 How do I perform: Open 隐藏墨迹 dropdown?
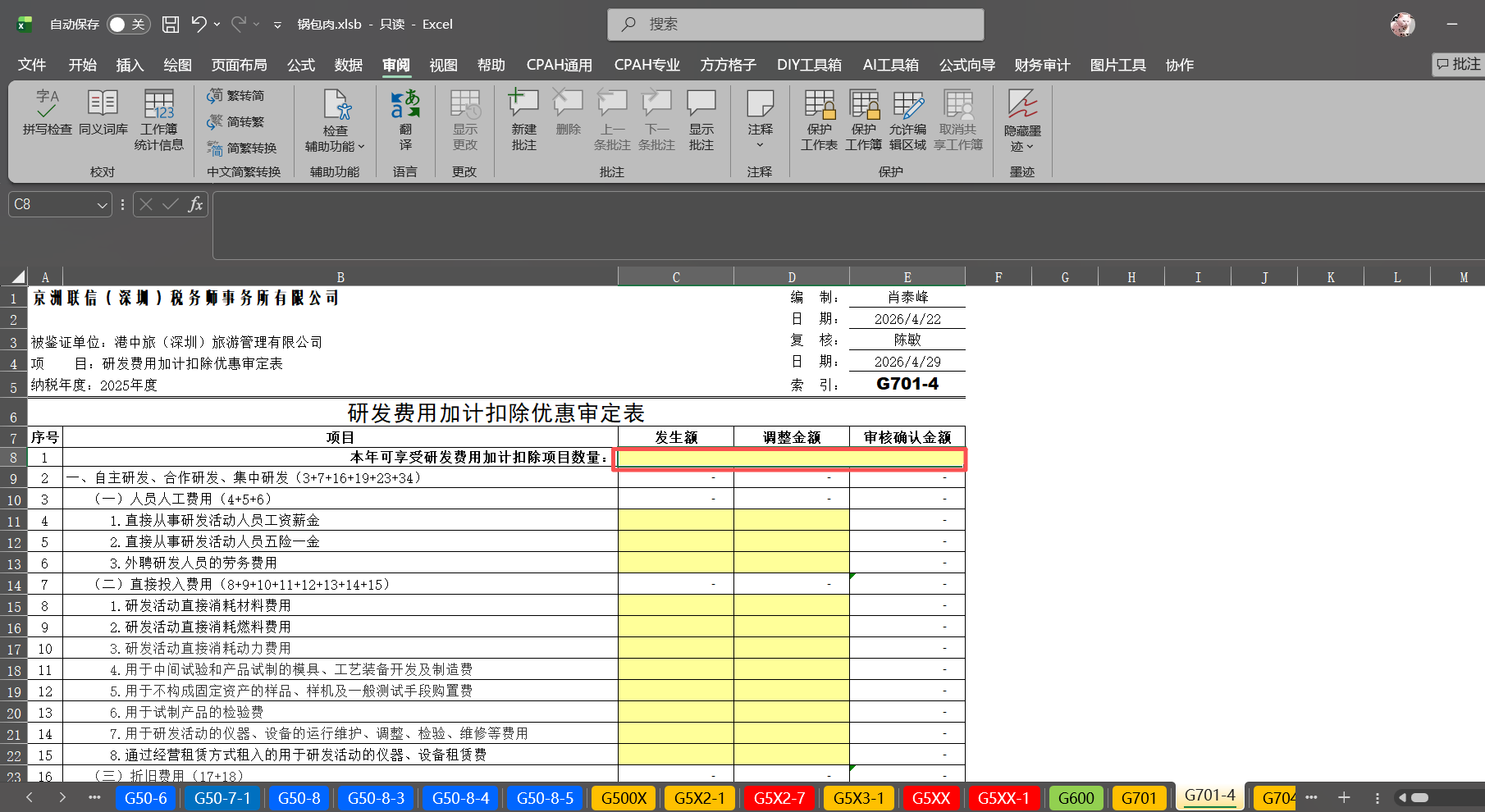(x=1022, y=121)
